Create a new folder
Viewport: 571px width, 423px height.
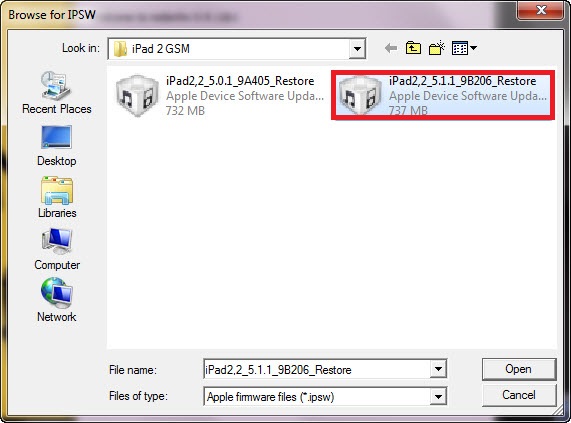pos(437,48)
